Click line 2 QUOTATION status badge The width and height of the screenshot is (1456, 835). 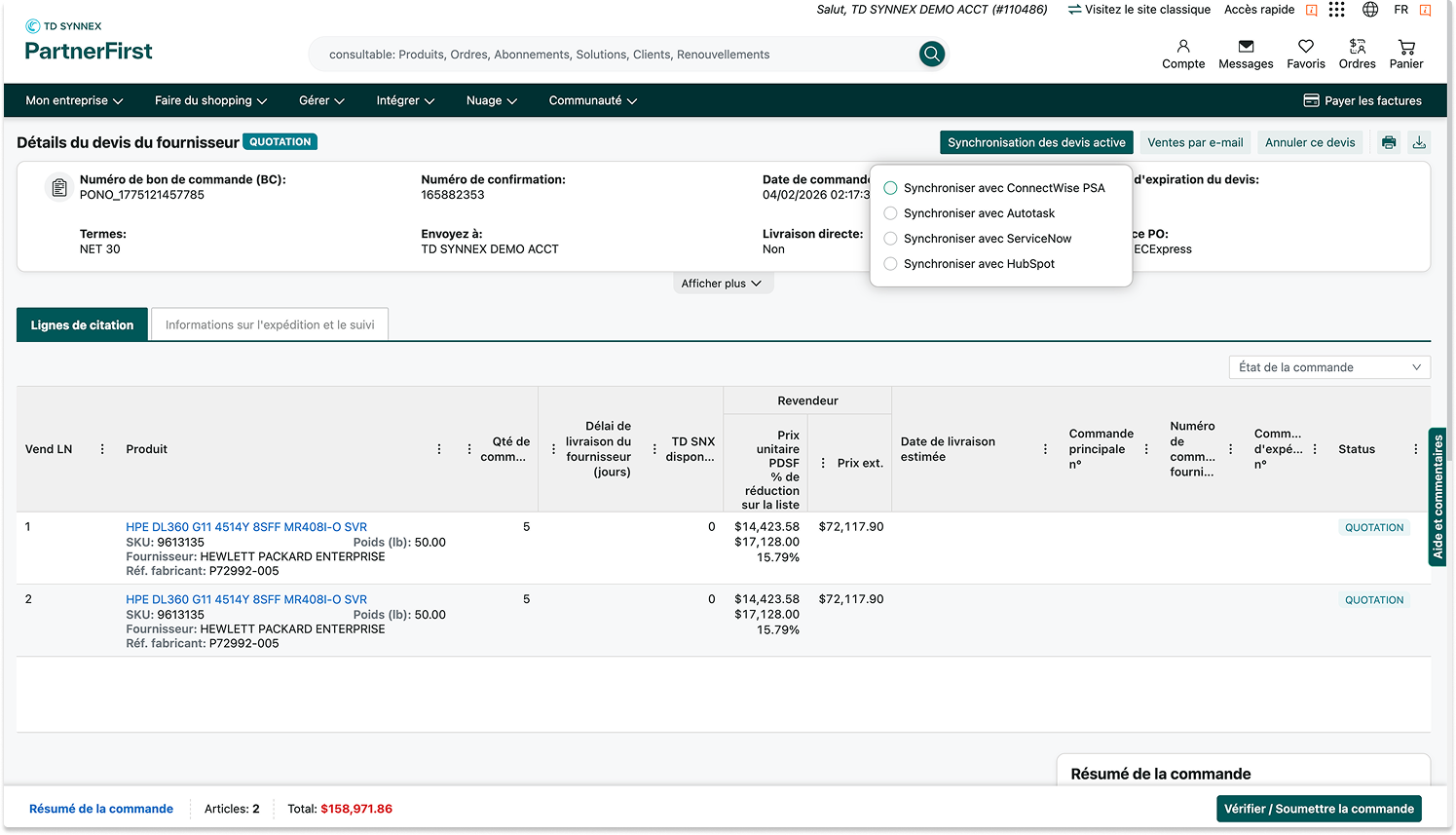click(1374, 600)
